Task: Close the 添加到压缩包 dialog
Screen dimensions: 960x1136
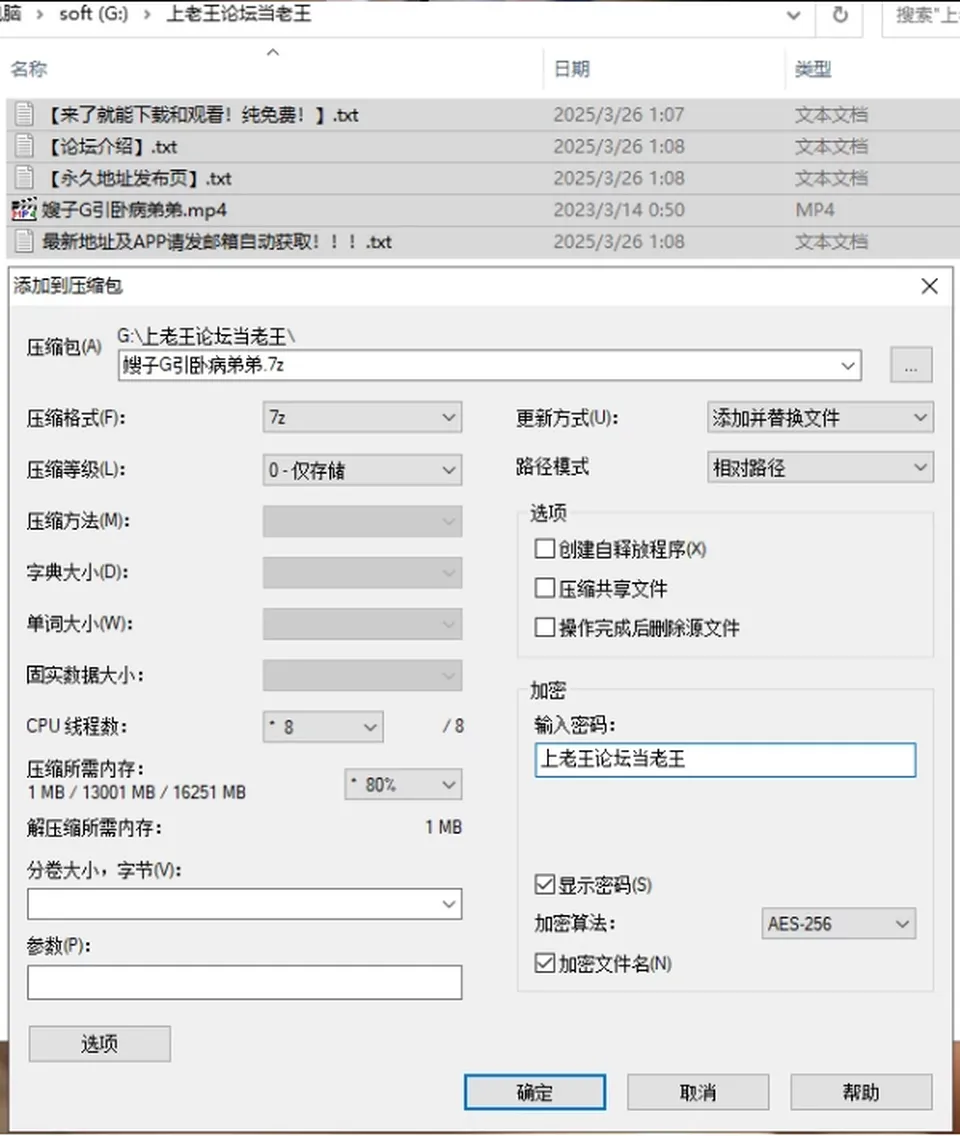Action: 930,286
